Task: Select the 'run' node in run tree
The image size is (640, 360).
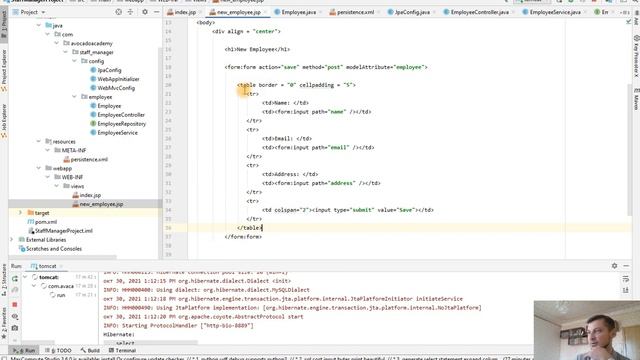Action: click(61, 295)
